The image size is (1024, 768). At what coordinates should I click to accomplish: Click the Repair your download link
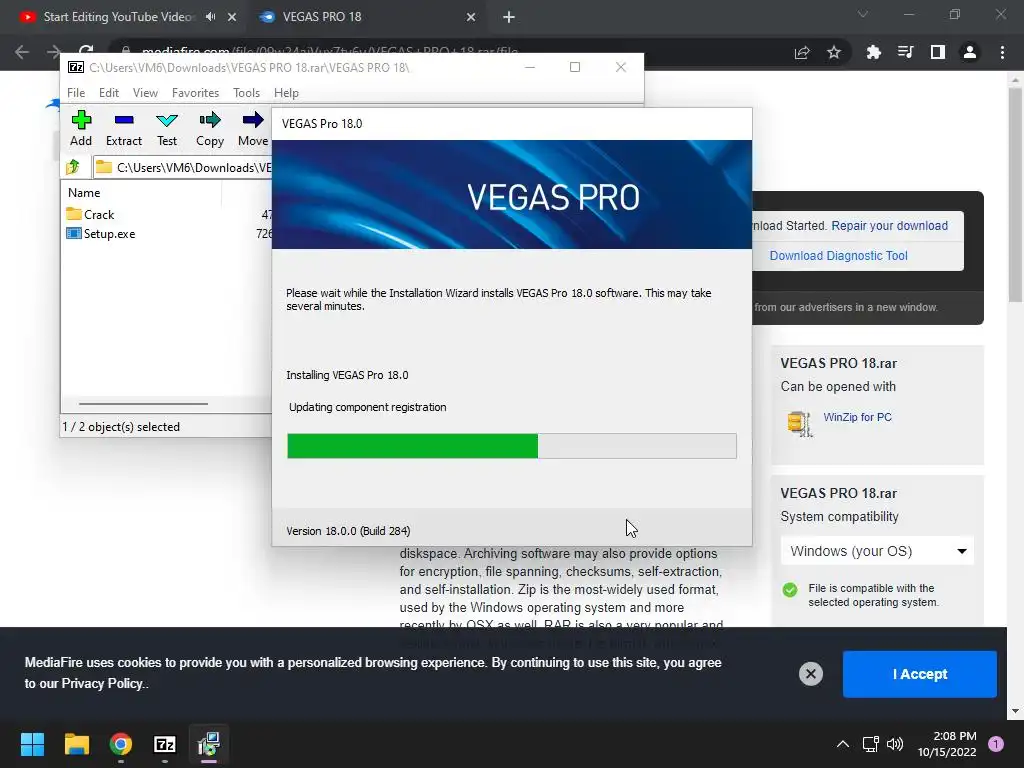pos(889,225)
